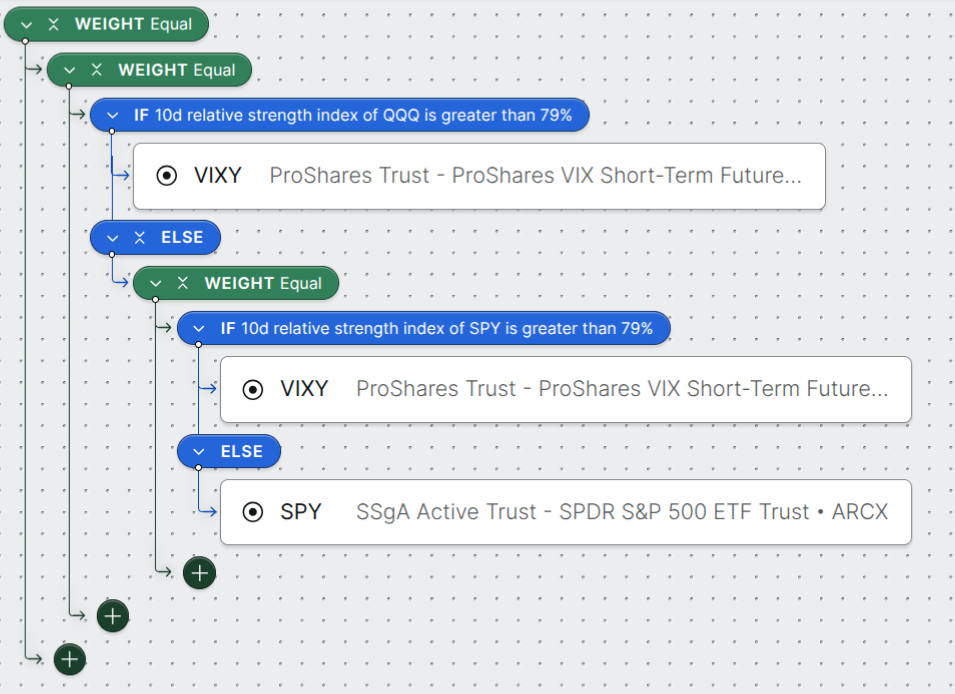This screenshot has height=694, width=955.
Task: Collapse the IF SPY relative strength condition chevron
Action: point(200,328)
